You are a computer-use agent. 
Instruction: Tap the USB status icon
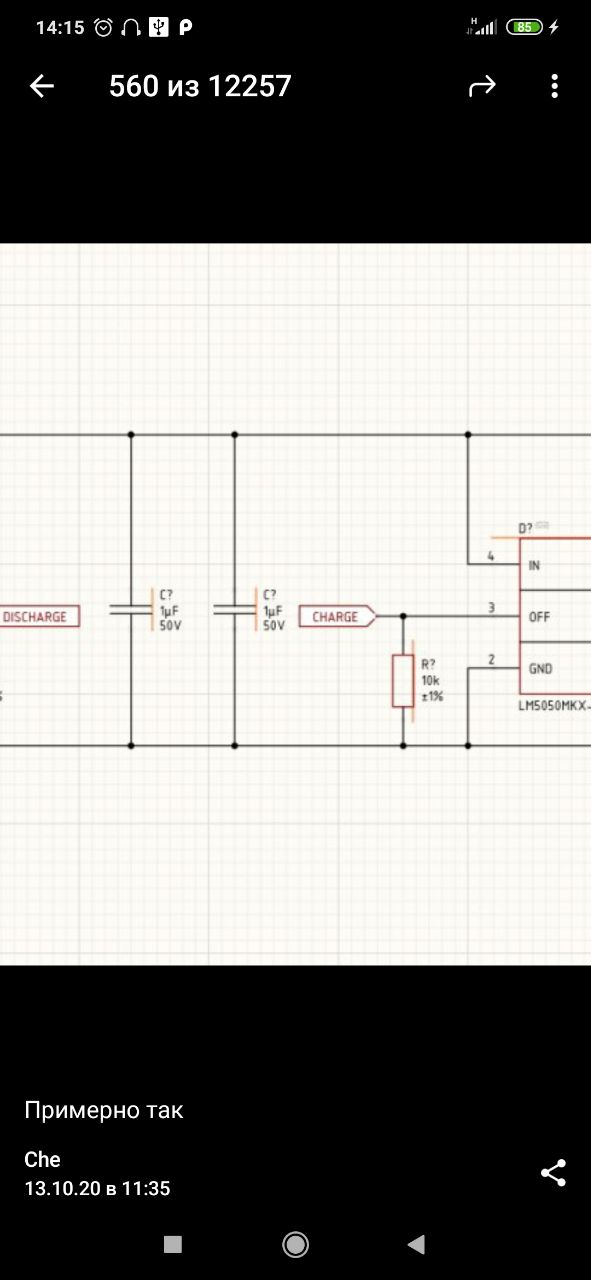[158, 28]
